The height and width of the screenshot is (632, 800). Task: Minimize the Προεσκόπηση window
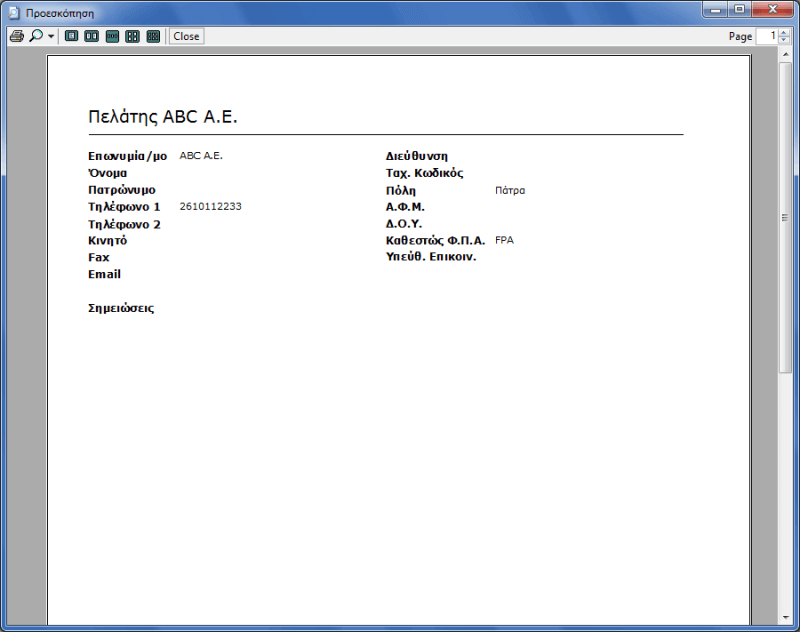pyautogui.click(x=714, y=10)
